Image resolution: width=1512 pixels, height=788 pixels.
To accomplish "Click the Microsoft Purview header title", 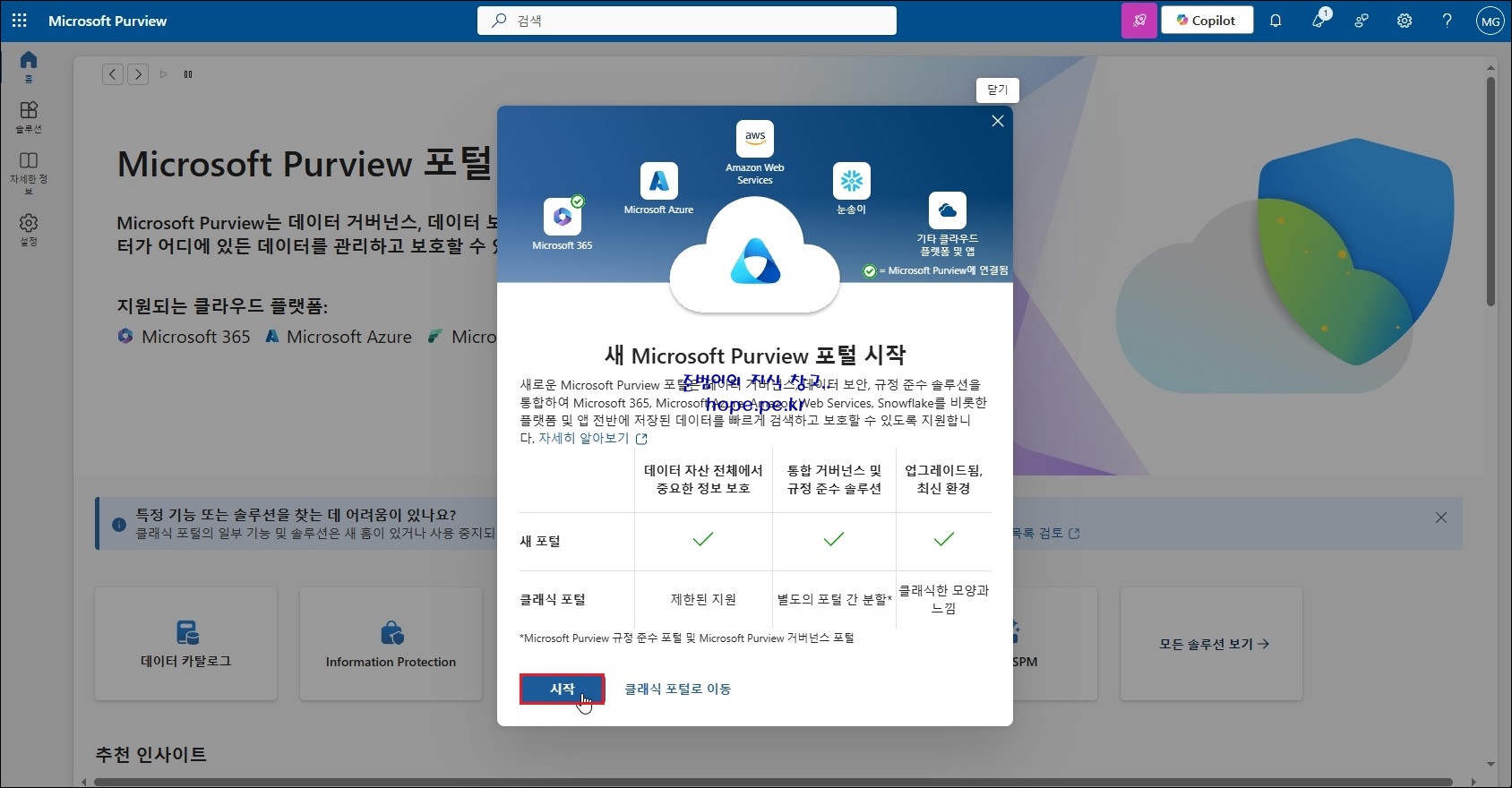I will (107, 21).
